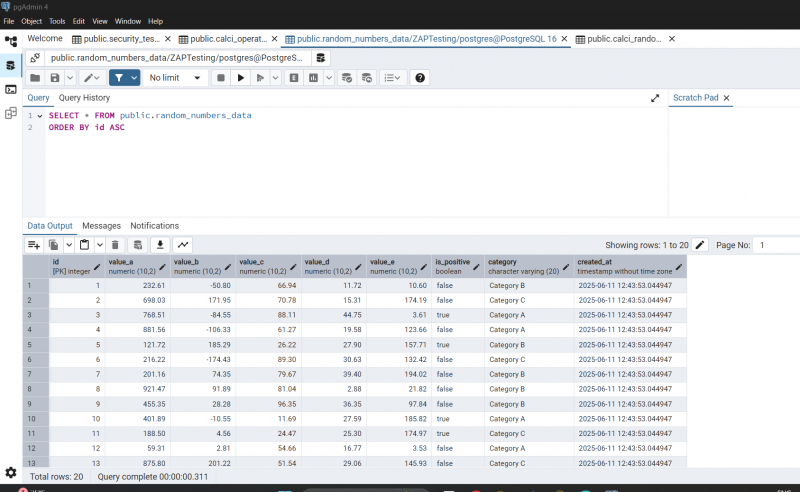Expand the query editor with the maximize arrows
800x492 pixels.
655,98
